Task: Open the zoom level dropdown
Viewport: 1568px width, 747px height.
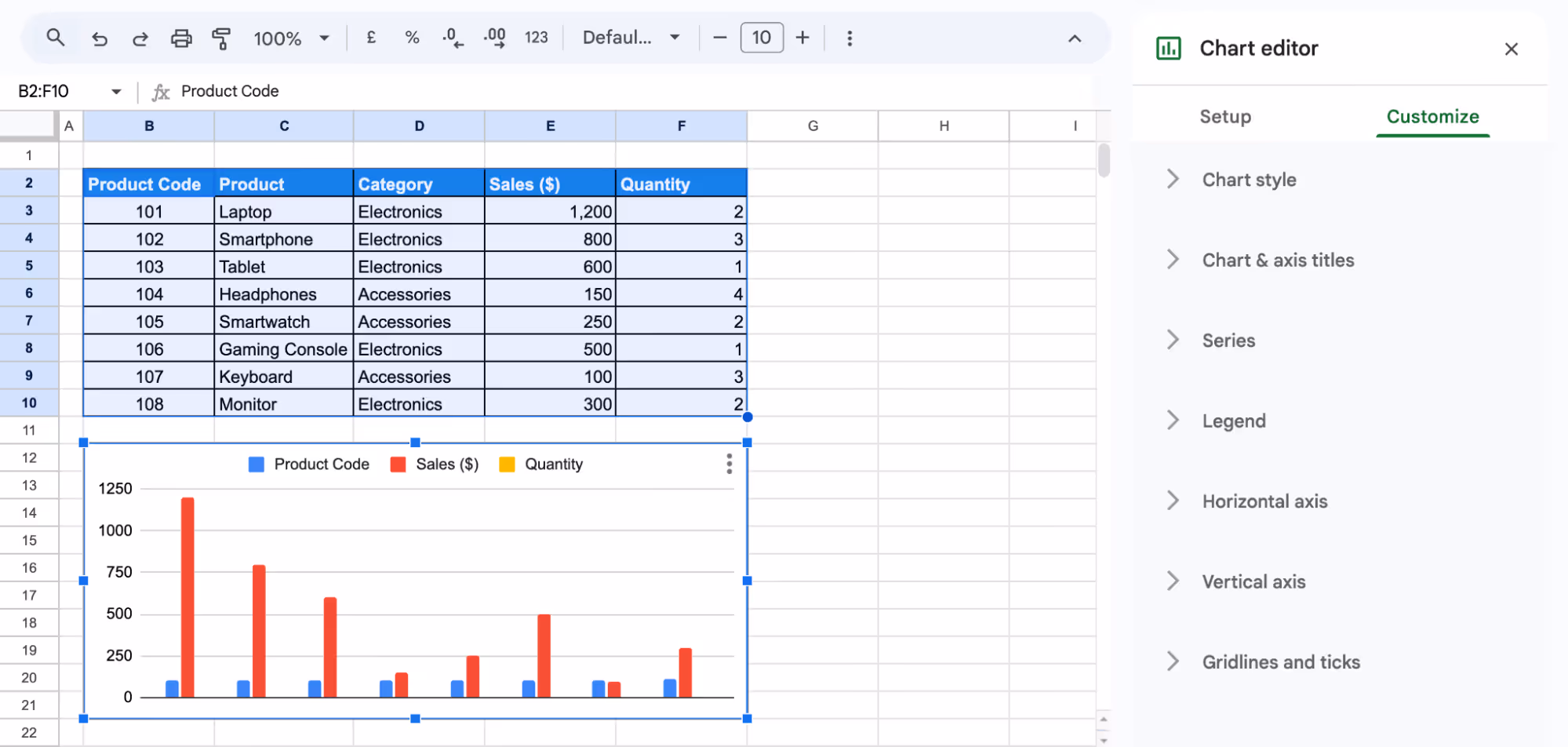Action: point(291,37)
